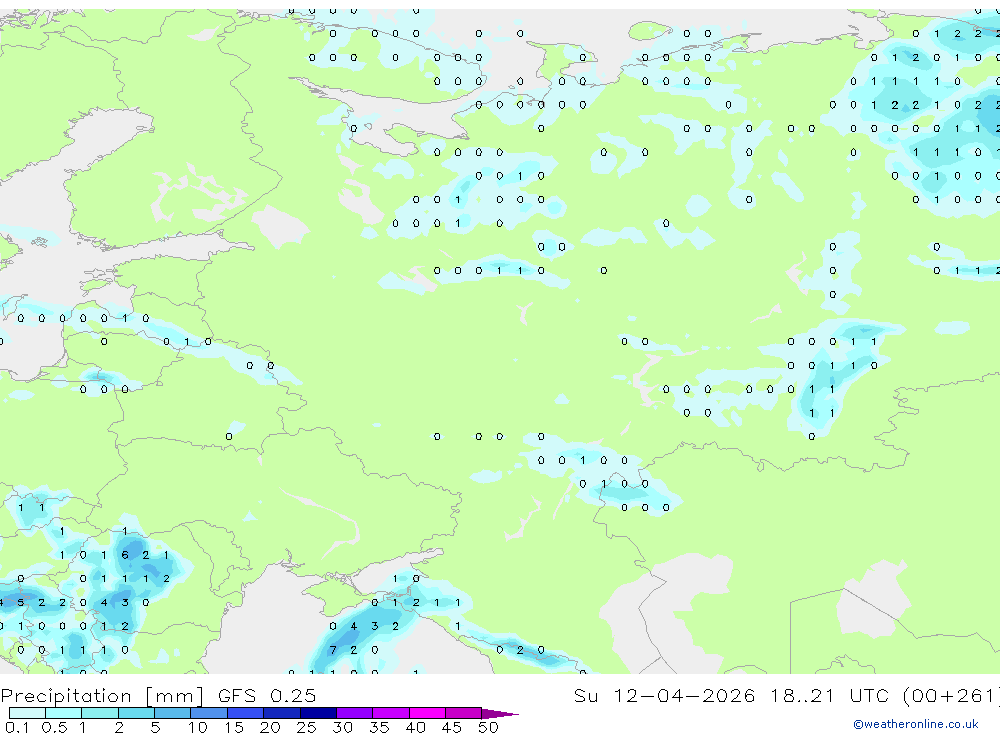This screenshot has height=733, width=1000.
Task: Pick the 5 to 10 mm legend swatch
Action: pos(172,713)
